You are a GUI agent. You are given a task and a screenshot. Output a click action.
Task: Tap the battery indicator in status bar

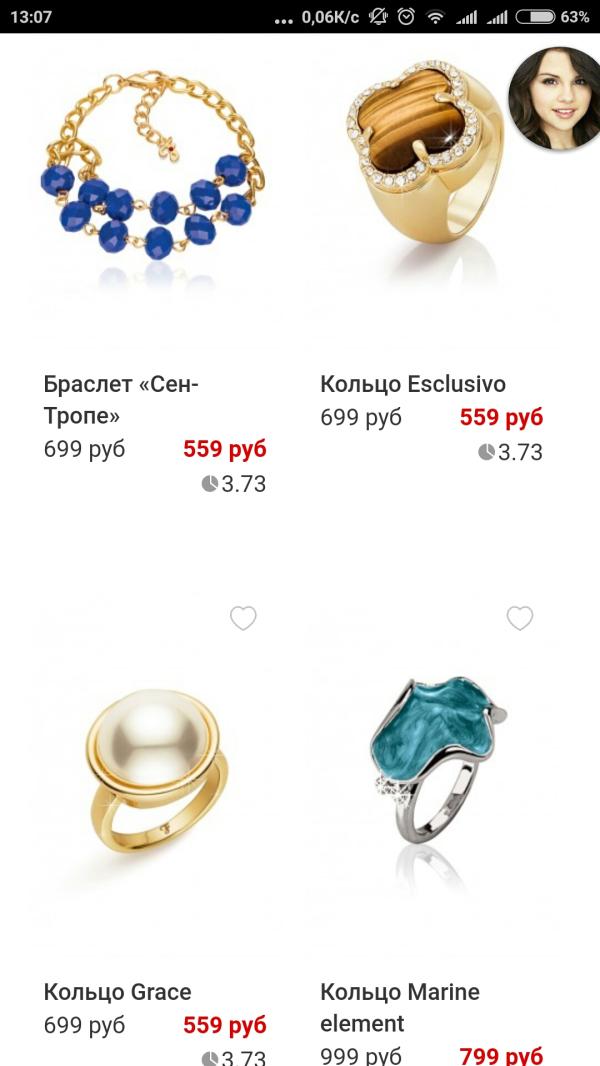point(535,17)
